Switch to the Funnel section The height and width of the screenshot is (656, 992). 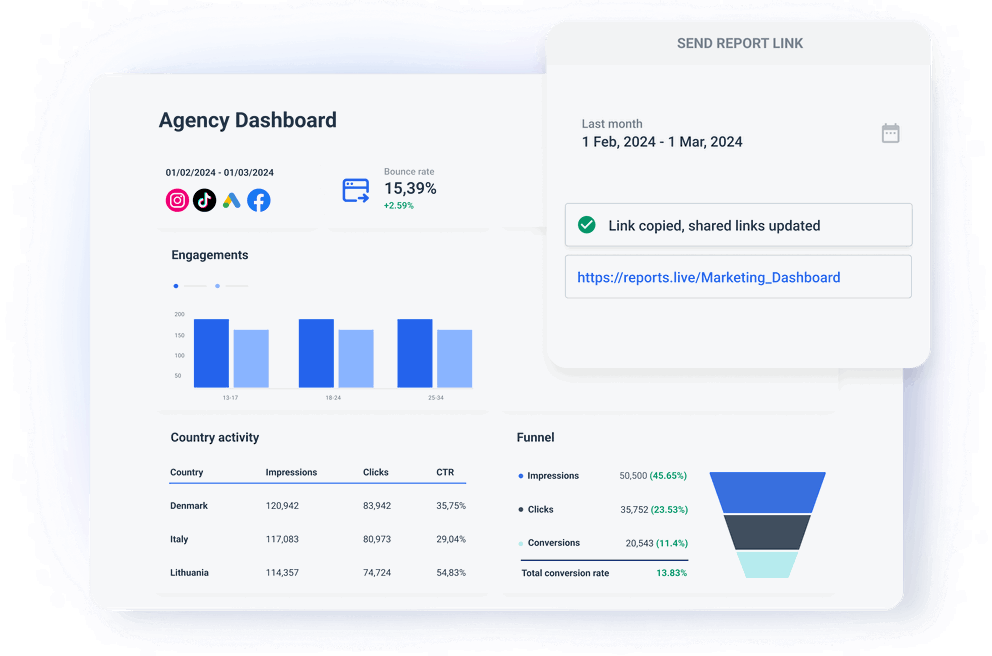(535, 437)
